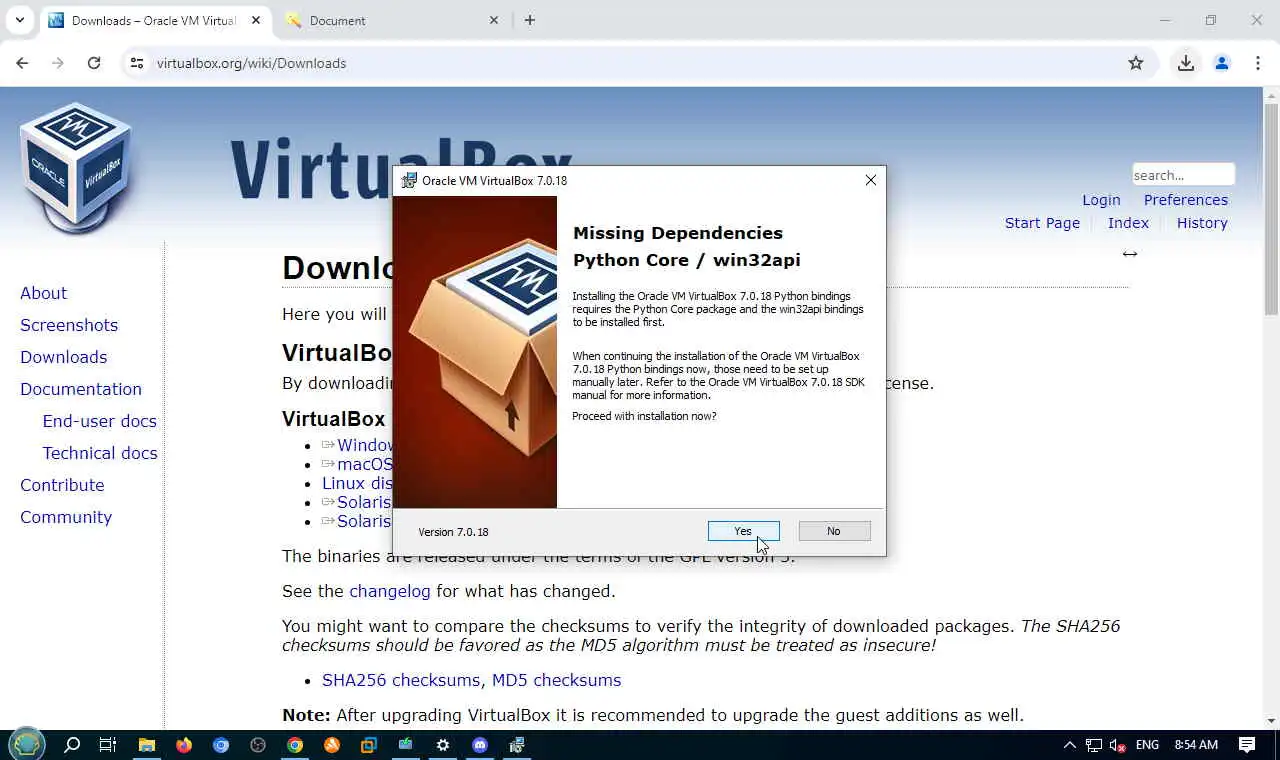Close the Oracle VM VirtualBox installer dialog
Viewport: 1280px width, 760px height.
point(870,180)
